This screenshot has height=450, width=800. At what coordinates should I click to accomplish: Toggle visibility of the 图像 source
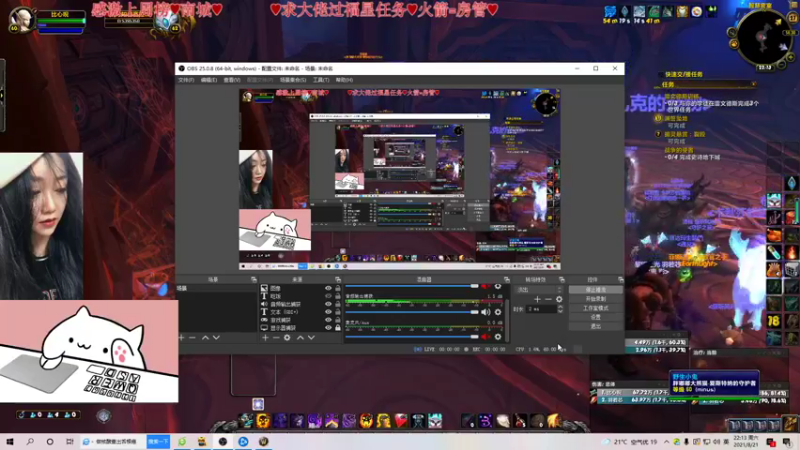pos(328,288)
